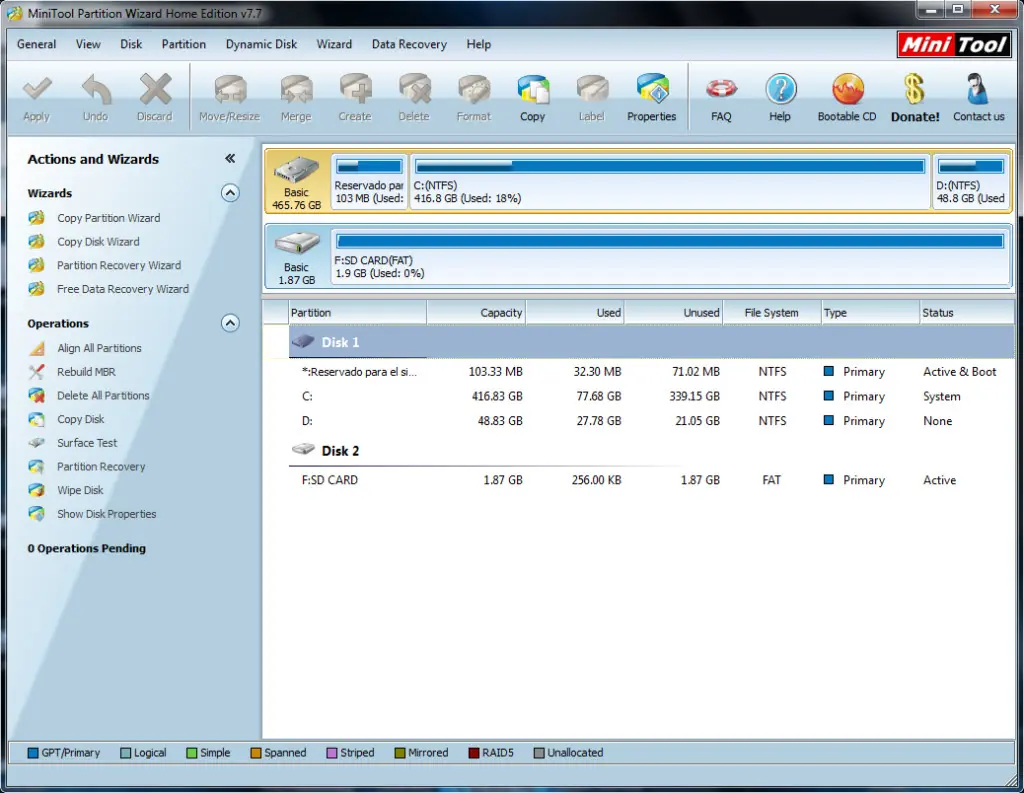Select the F:SD CARD partition row
Image resolution: width=1024 pixels, height=793 pixels.
tap(651, 480)
